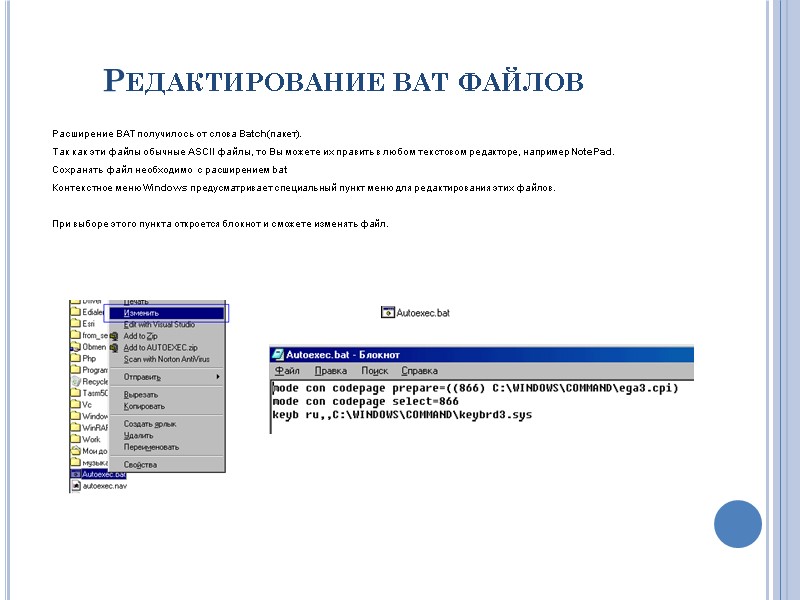This screenshot has height=600, width=800.
Task: Select the Program folder icon
Action: (76, 370)
